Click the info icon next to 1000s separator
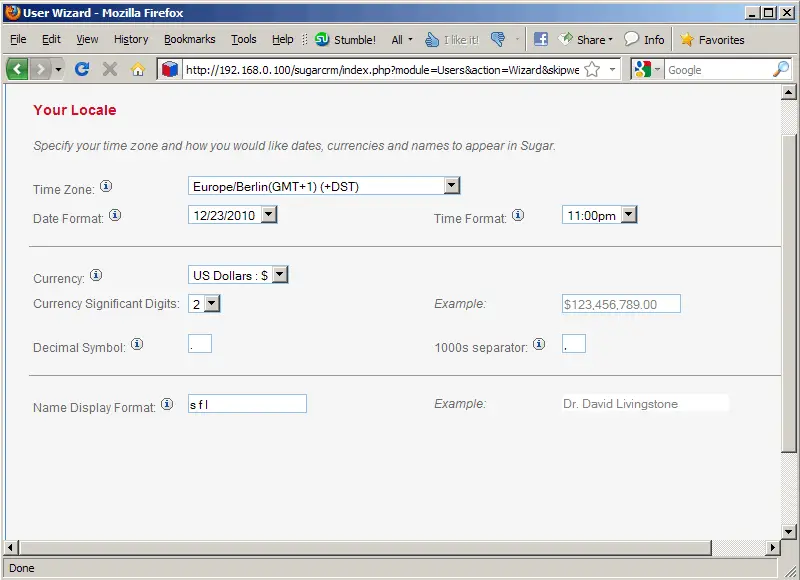Screen dimensions: 800x580 point(539,344)
